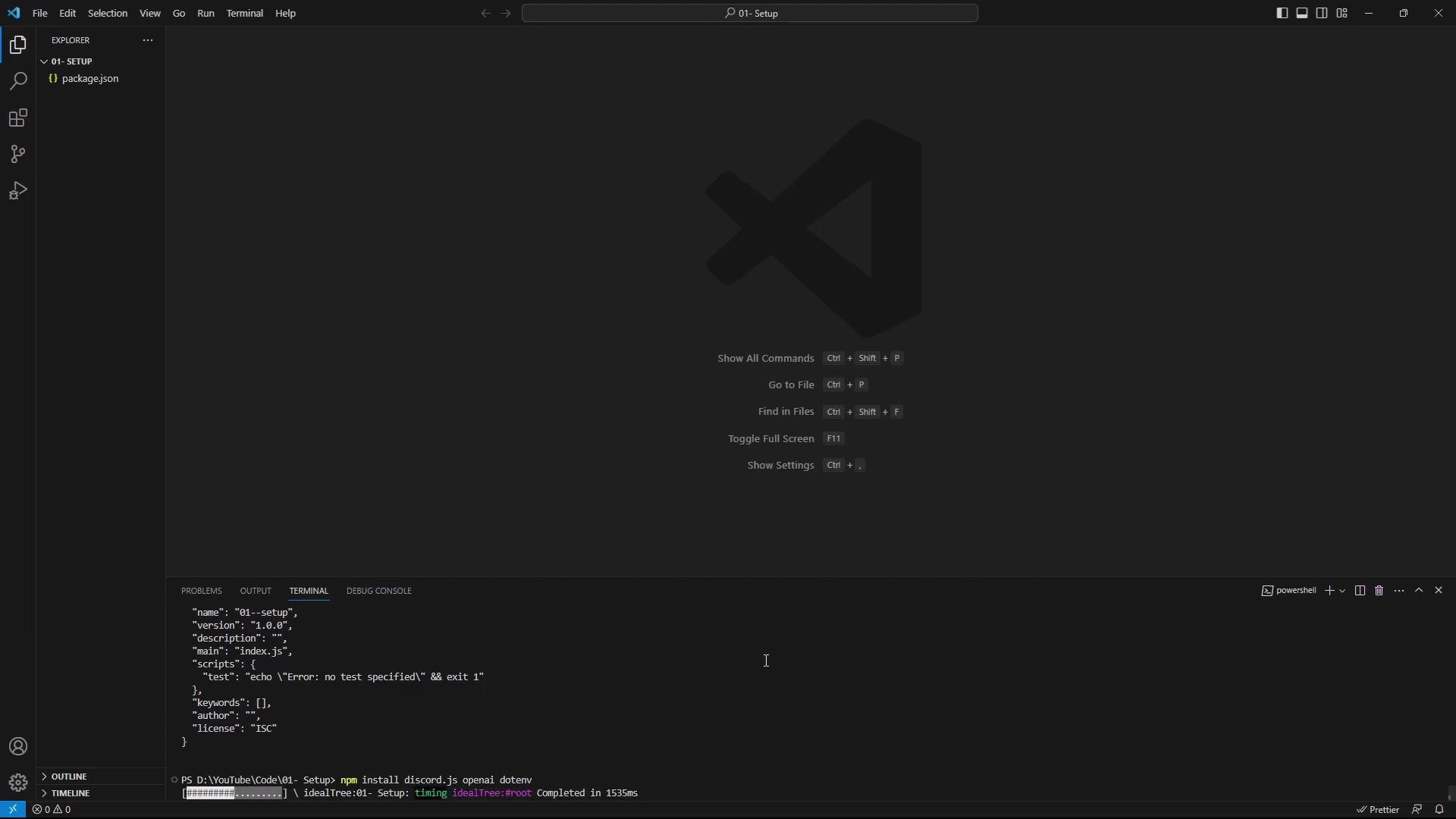Click the Toggle Full Screen hint
1456x819 pixels.
(x=786, y=439)
